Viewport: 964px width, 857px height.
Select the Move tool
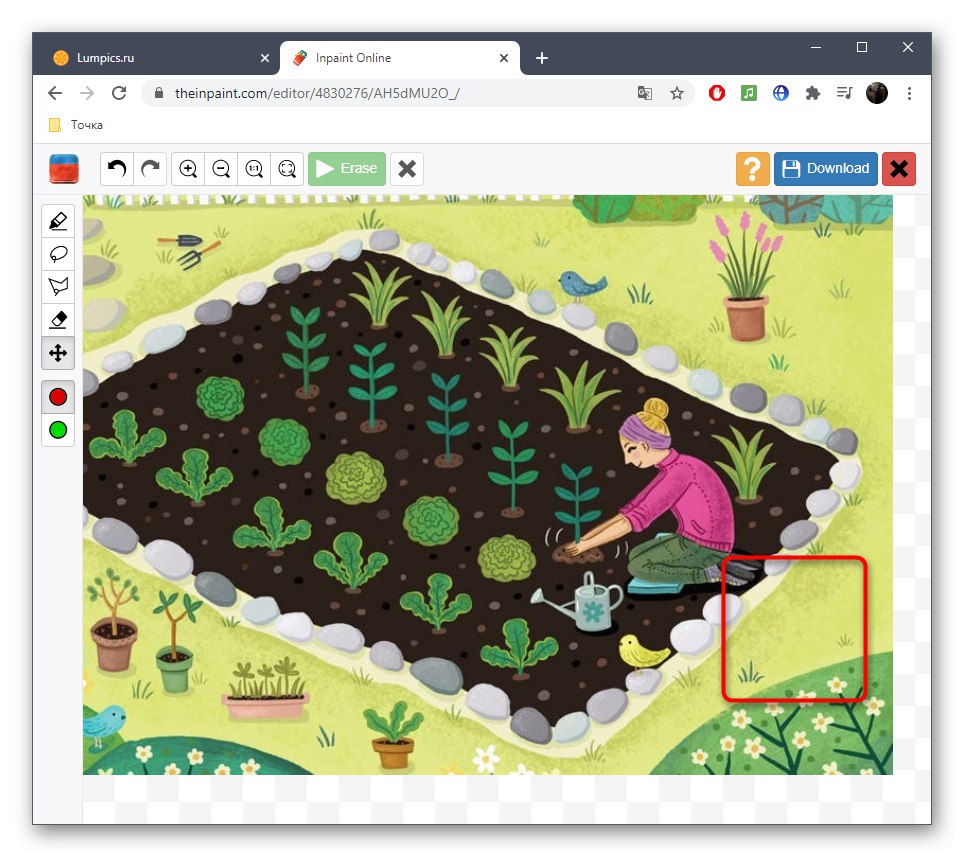coord(58,353)
